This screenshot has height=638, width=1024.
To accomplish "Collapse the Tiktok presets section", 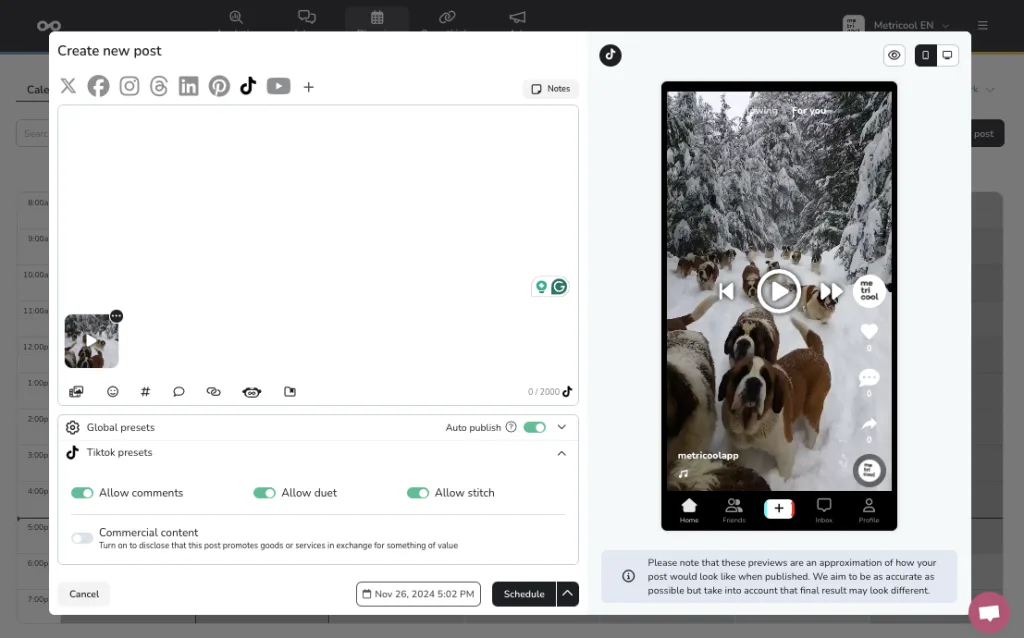I will click(x=561, y=453).
